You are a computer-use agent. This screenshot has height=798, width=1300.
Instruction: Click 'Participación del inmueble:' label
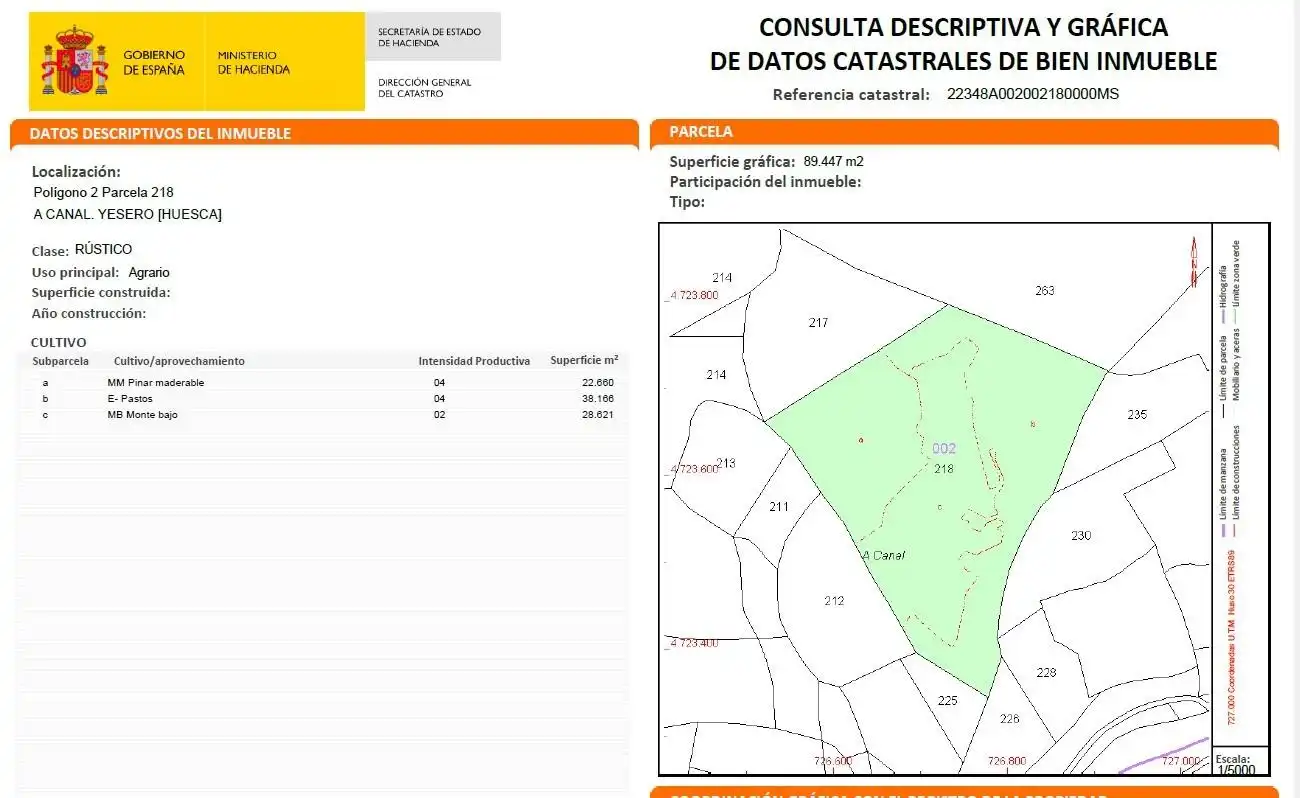765,181
